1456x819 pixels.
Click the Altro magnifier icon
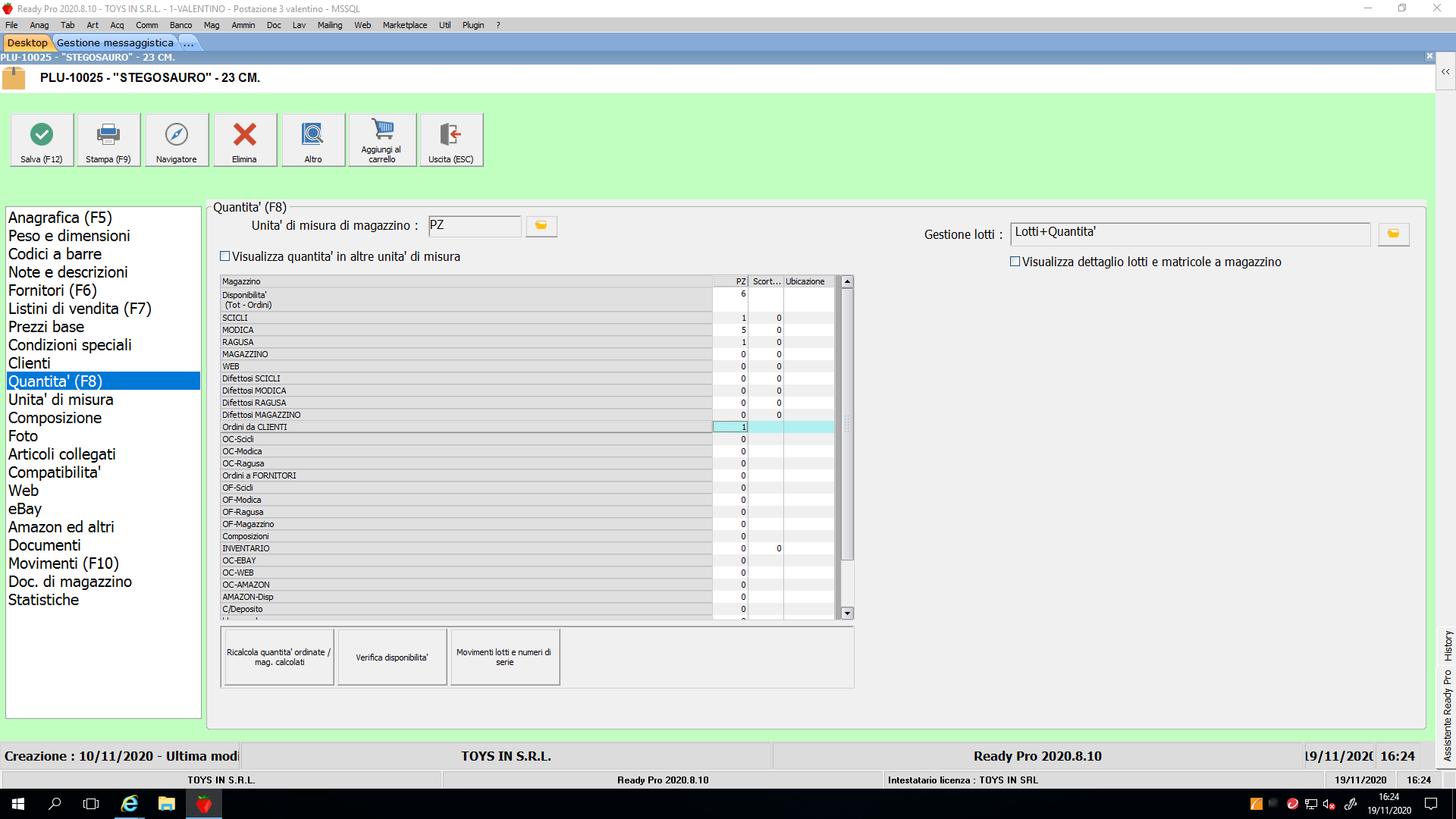coord(312,135)
